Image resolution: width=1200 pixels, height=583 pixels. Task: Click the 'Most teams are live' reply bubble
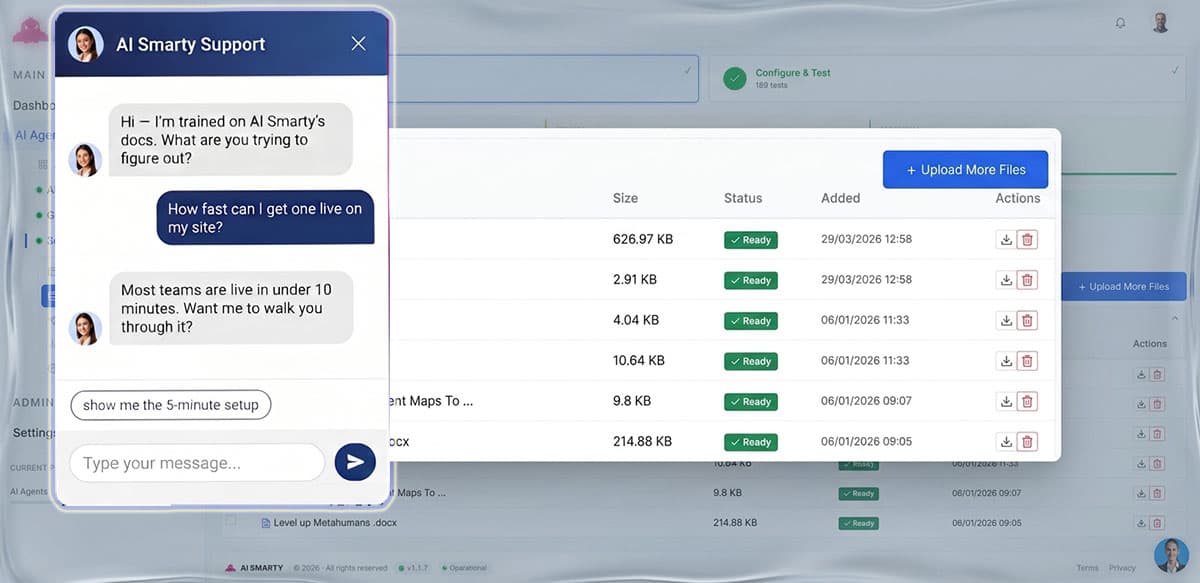coord(231,308)
